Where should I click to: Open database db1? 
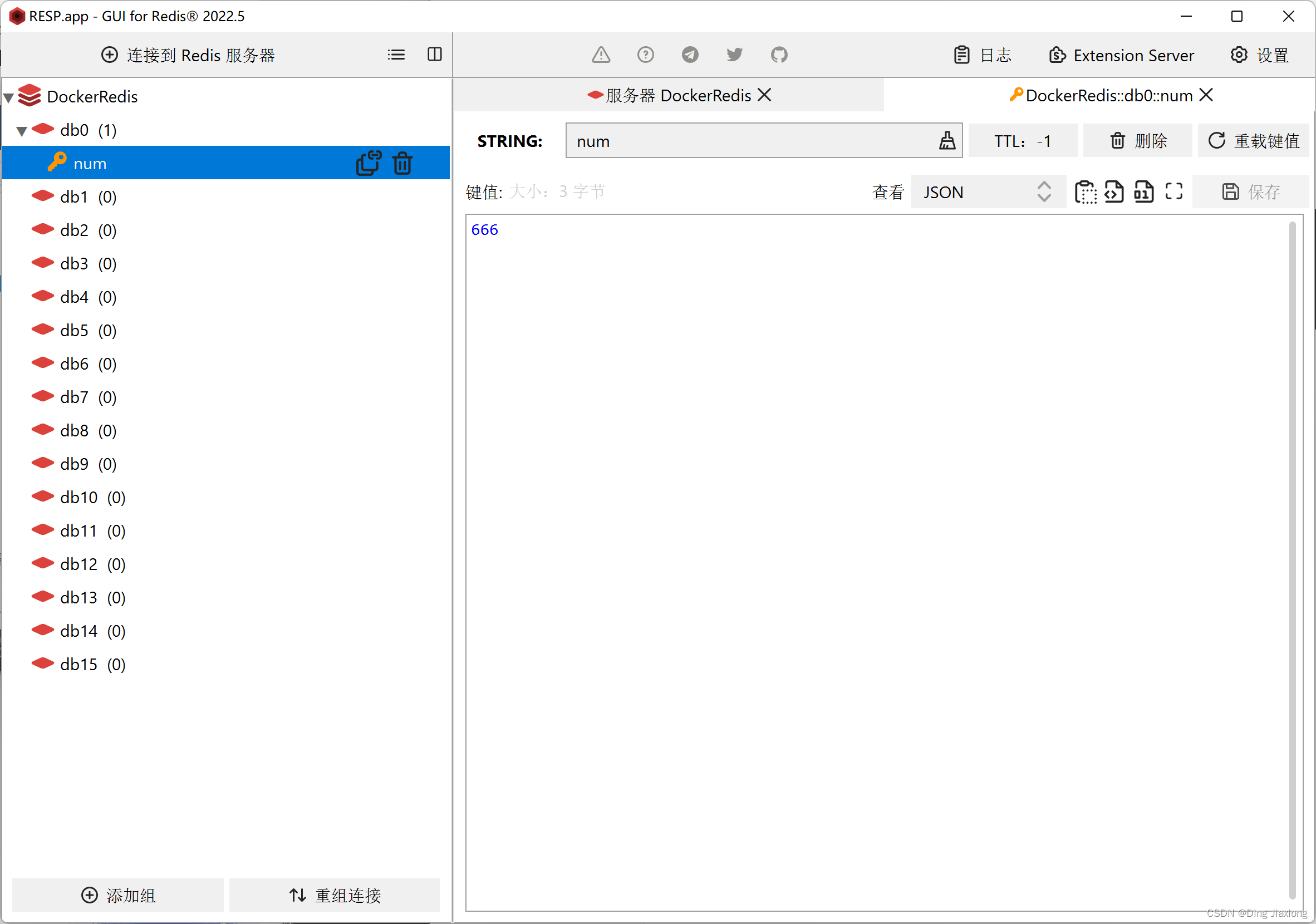click(x=89, y=196)
